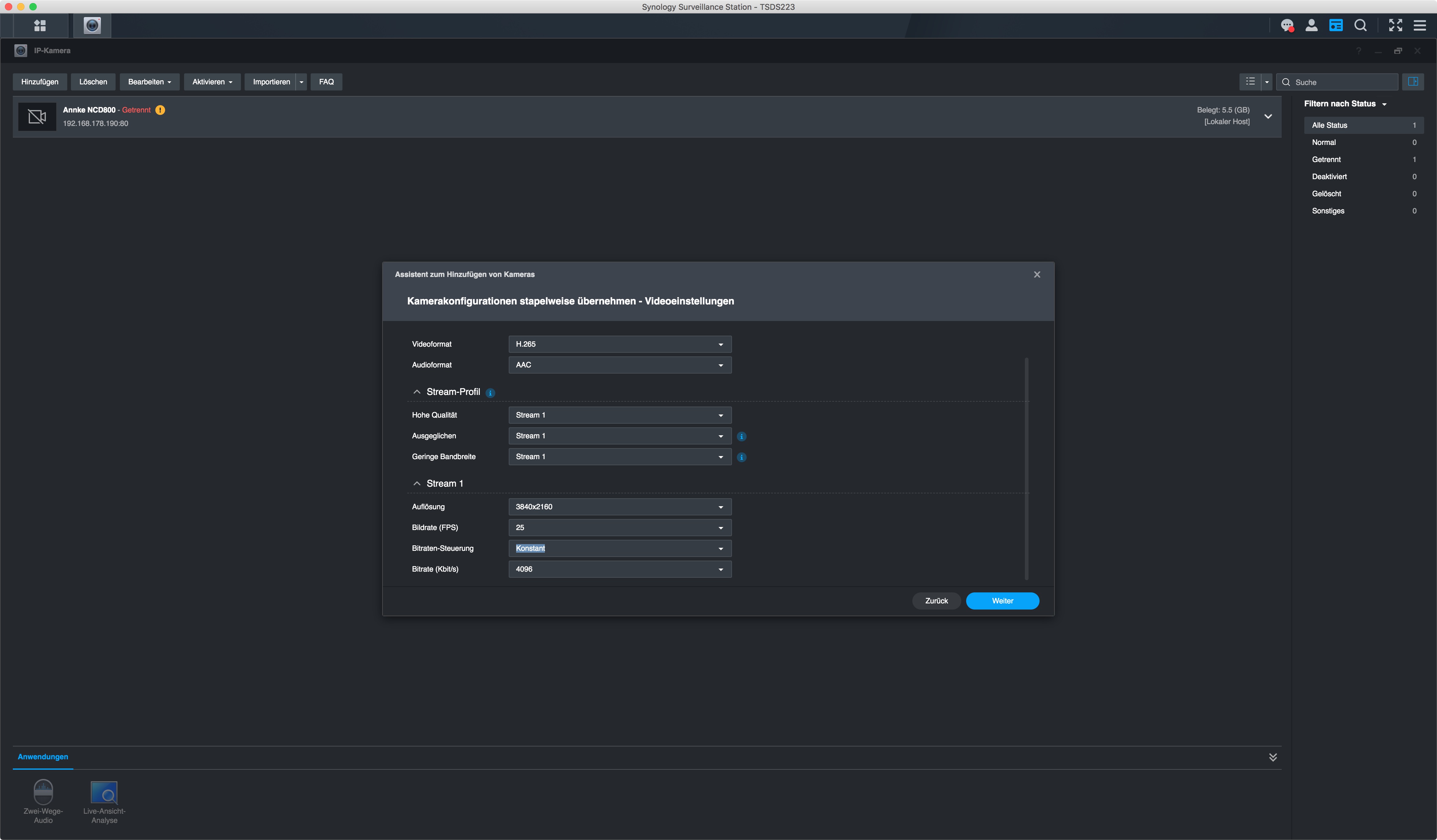Open the user account icon

point(1311,26)
